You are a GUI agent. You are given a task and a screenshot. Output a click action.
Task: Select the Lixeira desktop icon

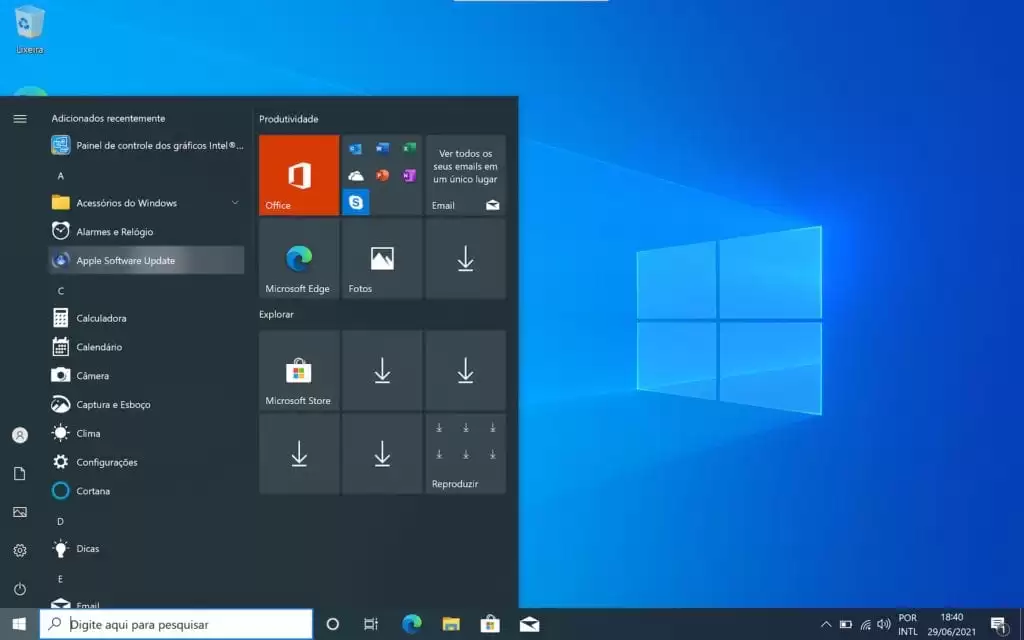click(x=29, y=30)
